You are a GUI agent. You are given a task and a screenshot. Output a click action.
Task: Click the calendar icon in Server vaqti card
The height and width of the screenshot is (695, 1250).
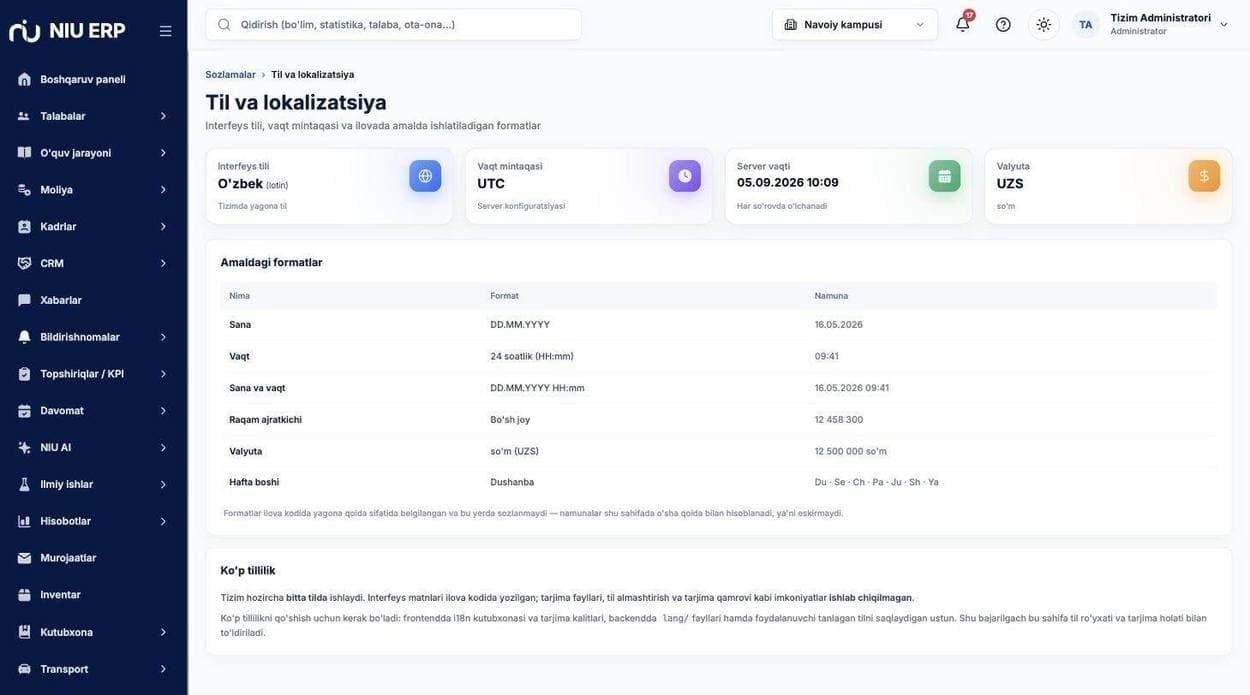pos(945,176)
